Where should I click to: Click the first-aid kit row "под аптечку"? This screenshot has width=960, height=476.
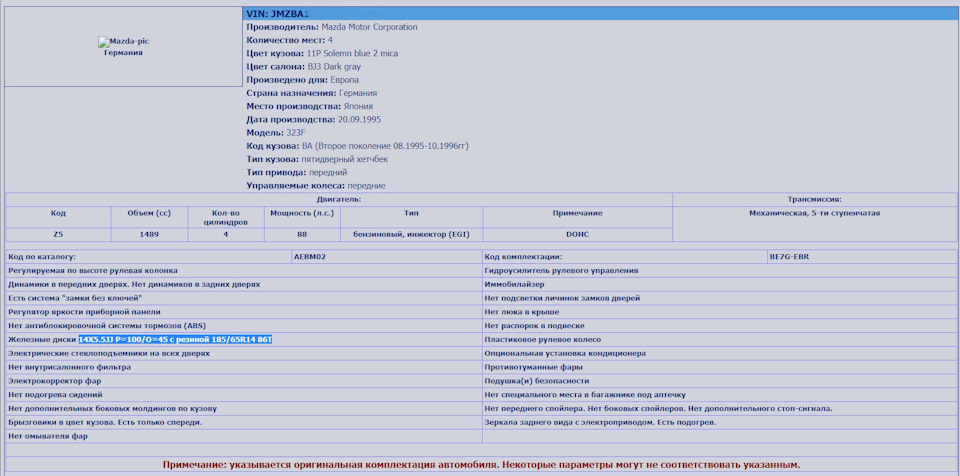(x=719, y=395)
